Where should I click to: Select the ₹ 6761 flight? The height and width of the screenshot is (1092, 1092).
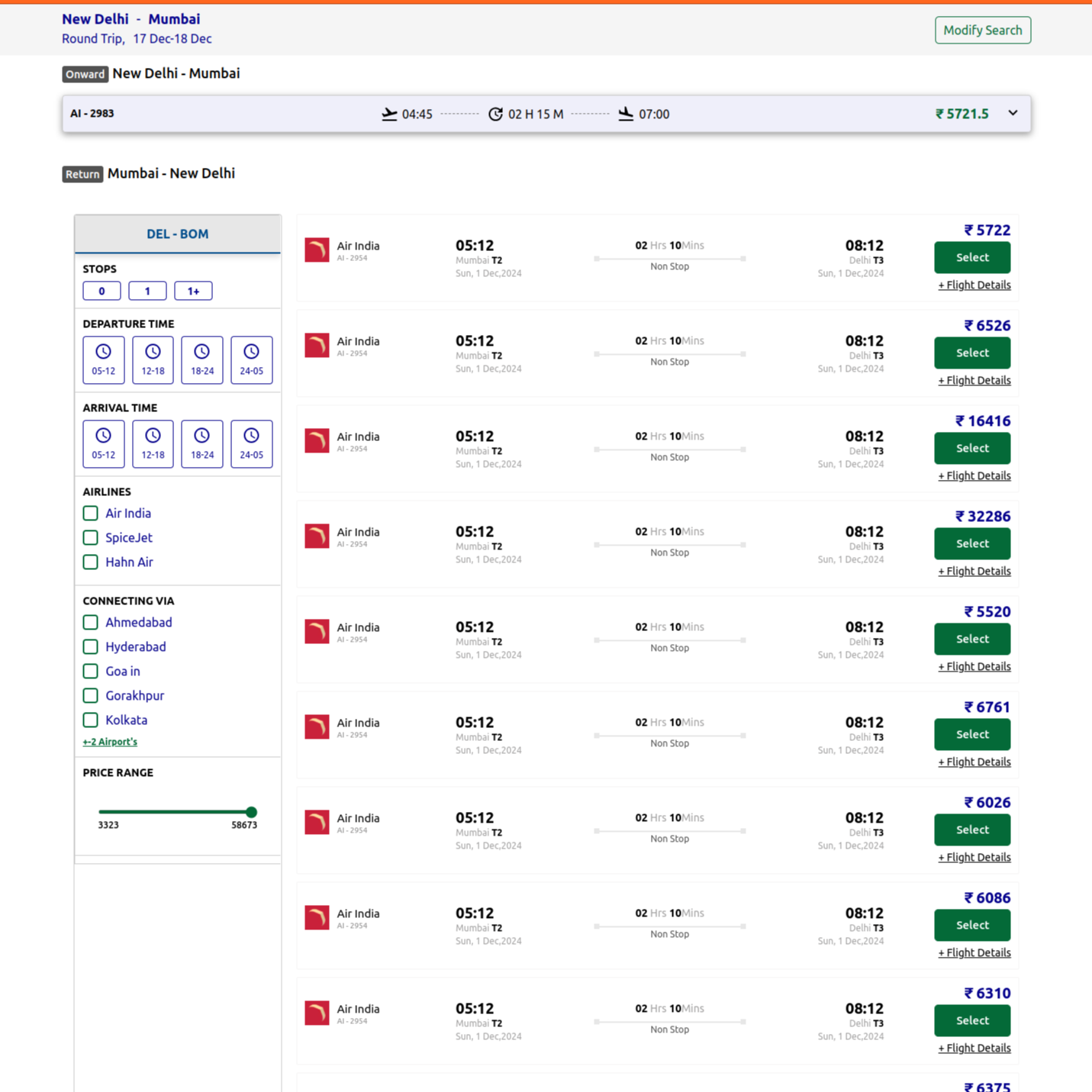coord(972,735)
